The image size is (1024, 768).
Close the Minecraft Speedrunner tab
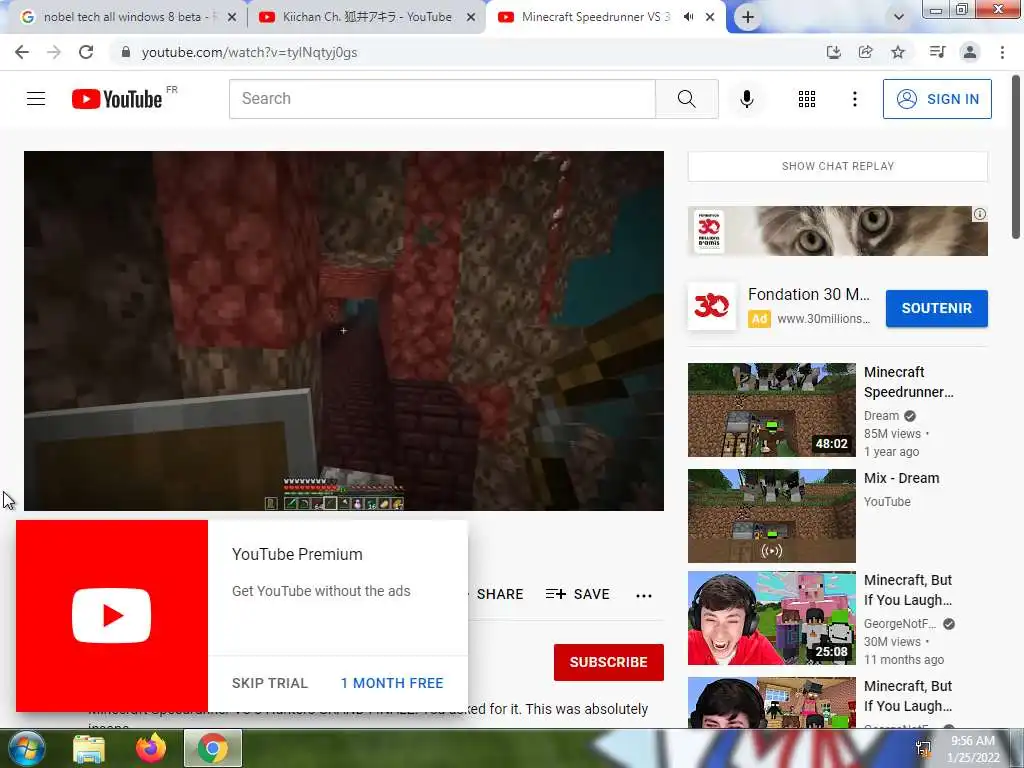coord(710,18)
